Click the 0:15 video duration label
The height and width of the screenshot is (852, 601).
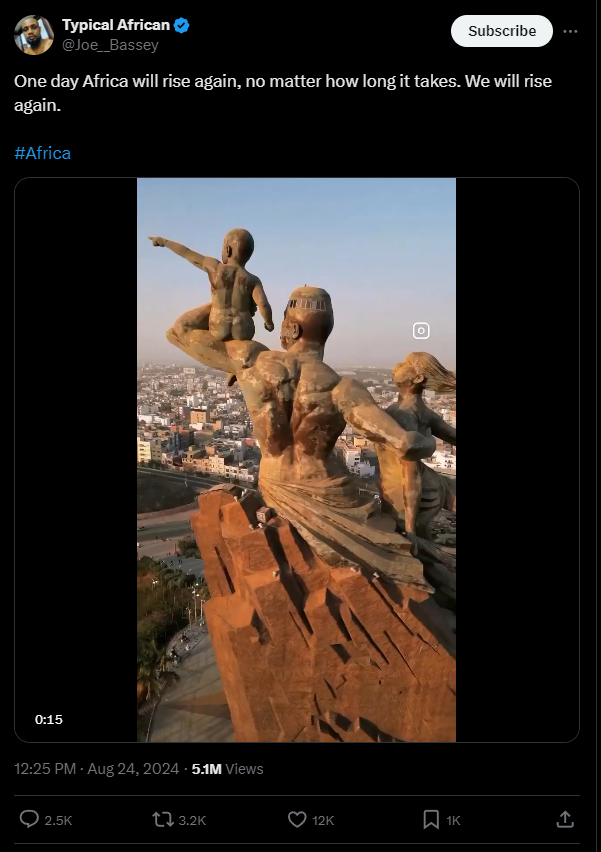(49, 719)
